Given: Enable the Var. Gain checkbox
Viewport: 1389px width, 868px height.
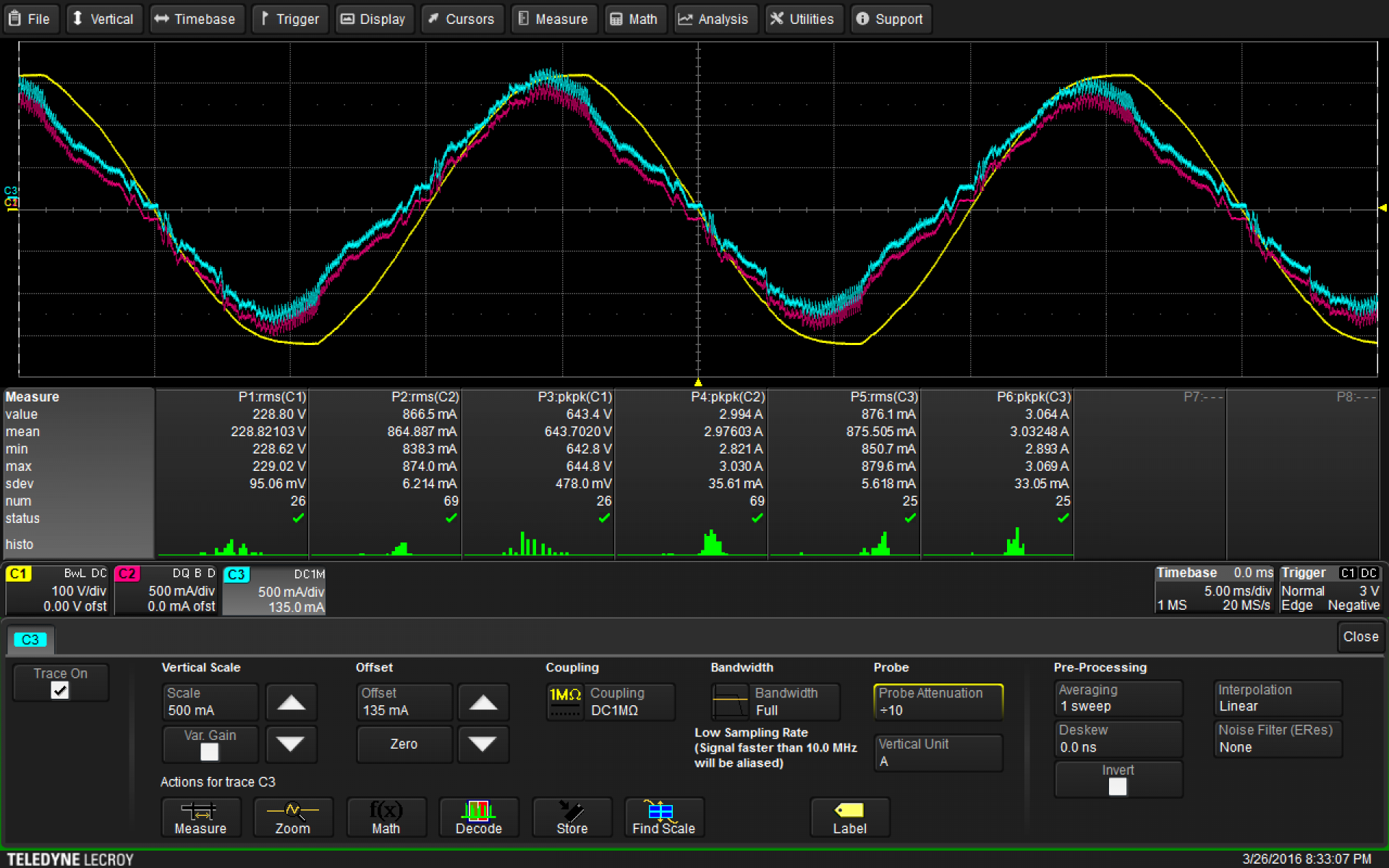Looking at the screenshot, I should tap(209, 752).
